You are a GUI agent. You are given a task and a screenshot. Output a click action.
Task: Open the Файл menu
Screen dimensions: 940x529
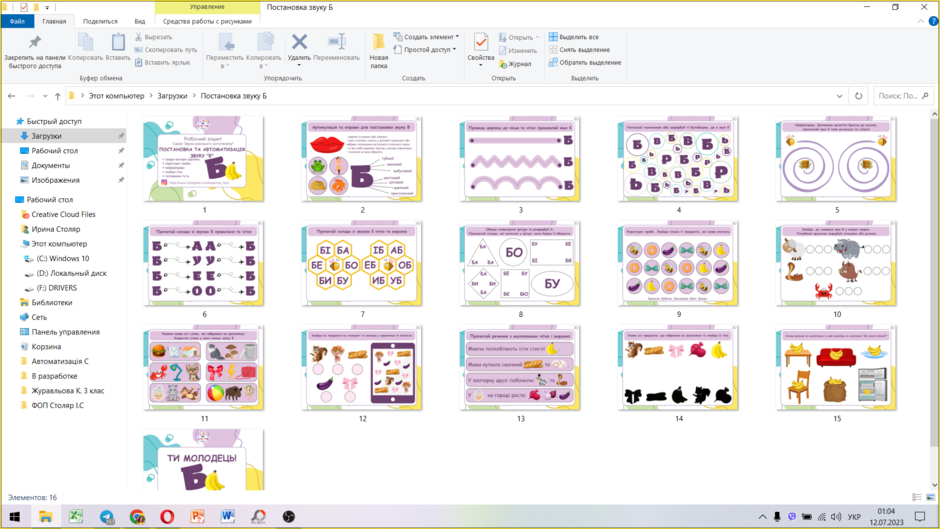click(x=17, y=21)
